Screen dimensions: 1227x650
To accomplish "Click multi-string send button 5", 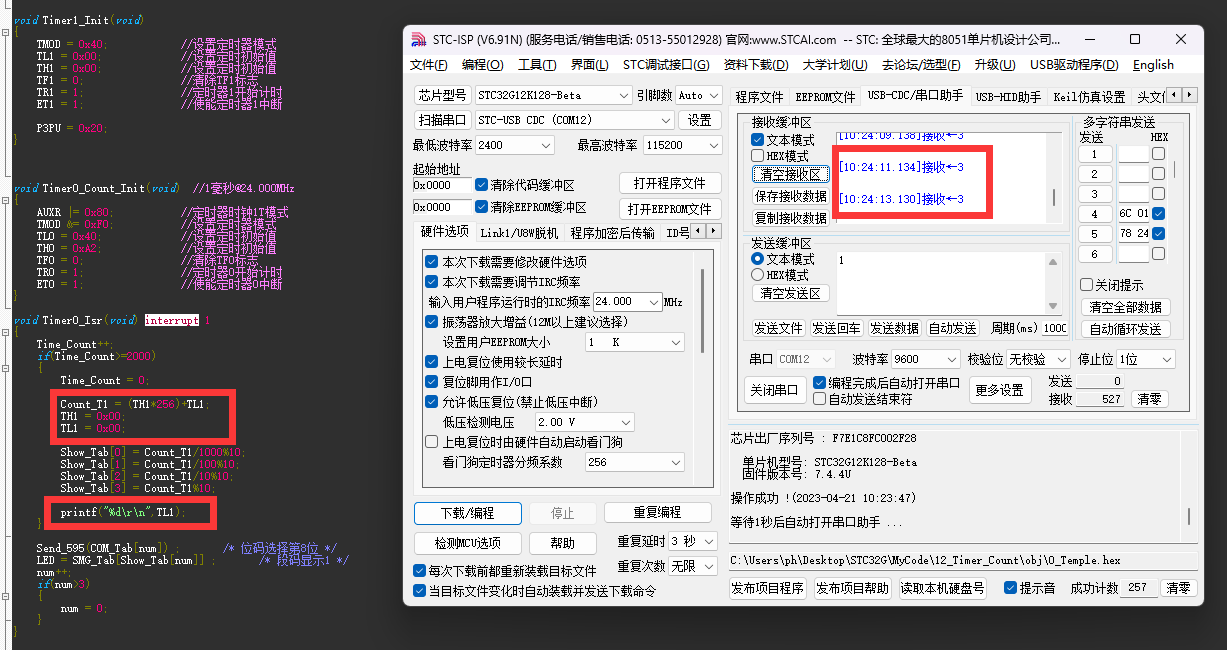I will click(x=1095, y=234).
